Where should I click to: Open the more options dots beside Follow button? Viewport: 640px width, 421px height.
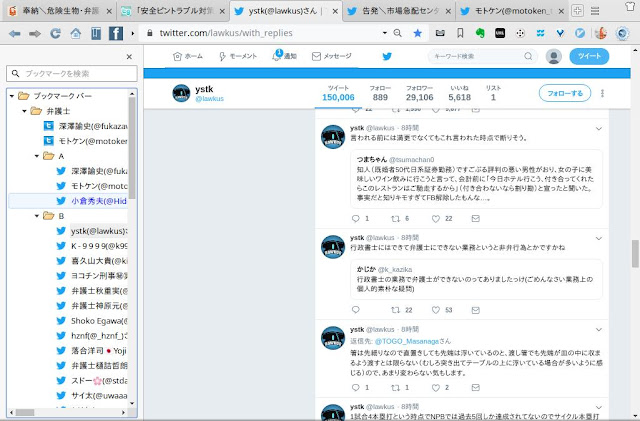[602, 94]
